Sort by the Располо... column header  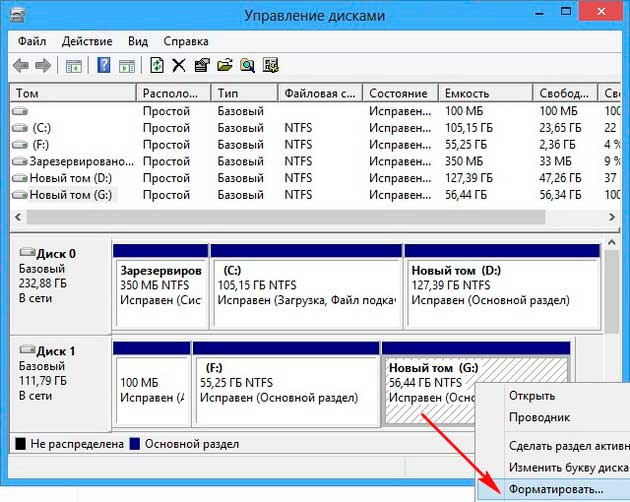(x=174, y=93)
